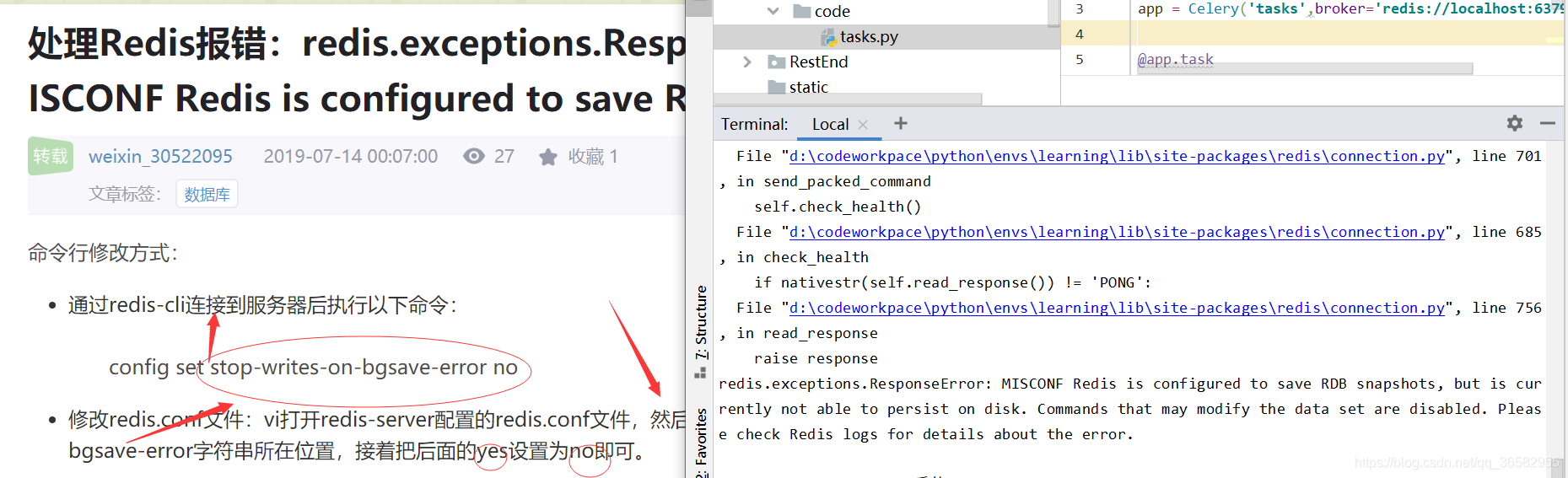Click the config set stop-writes-on-bgsave-error command

pos(313,368)
